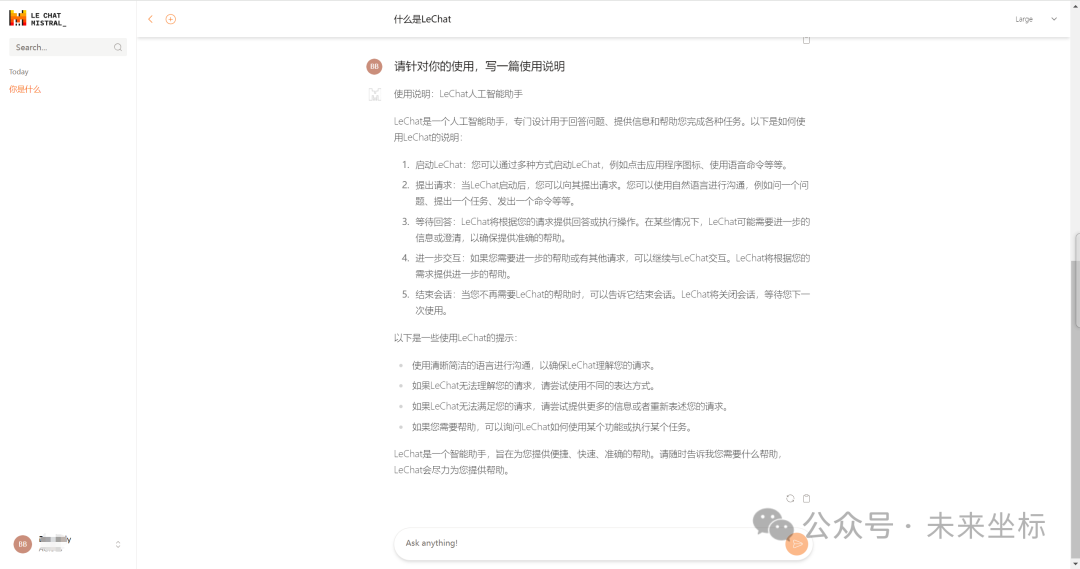The height and width of the screenshot is (569, 1080).
Task: Click the conversation title '什么是LeChat'
Action: tap(422, 19)
